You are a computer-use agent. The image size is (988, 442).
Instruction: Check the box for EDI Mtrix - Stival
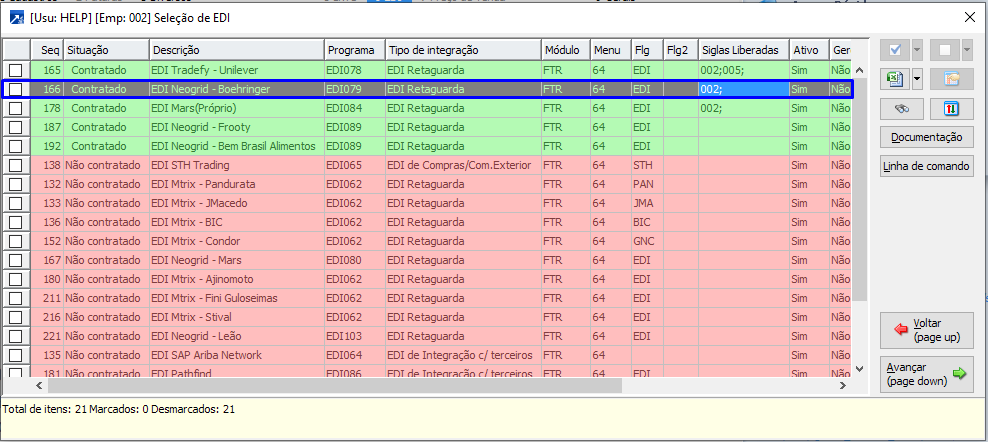point(16,317)
